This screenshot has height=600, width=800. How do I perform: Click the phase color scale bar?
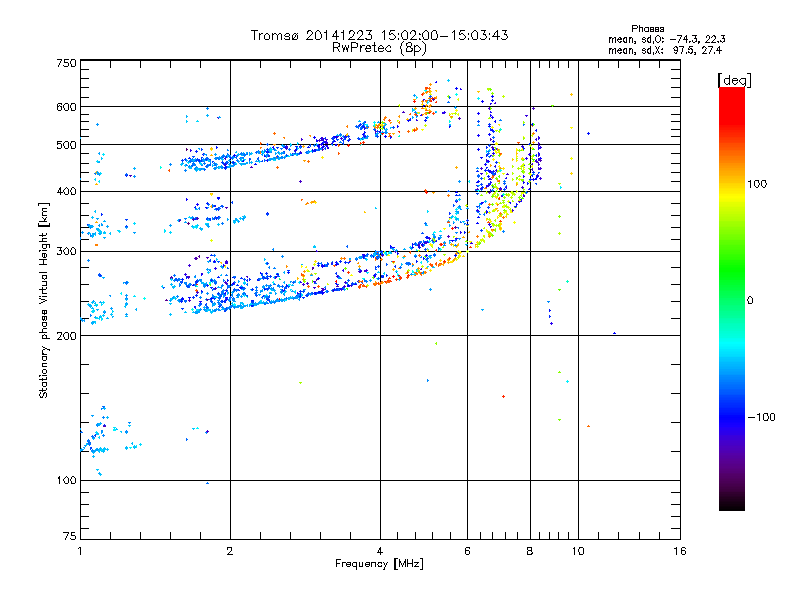[732, 298]
